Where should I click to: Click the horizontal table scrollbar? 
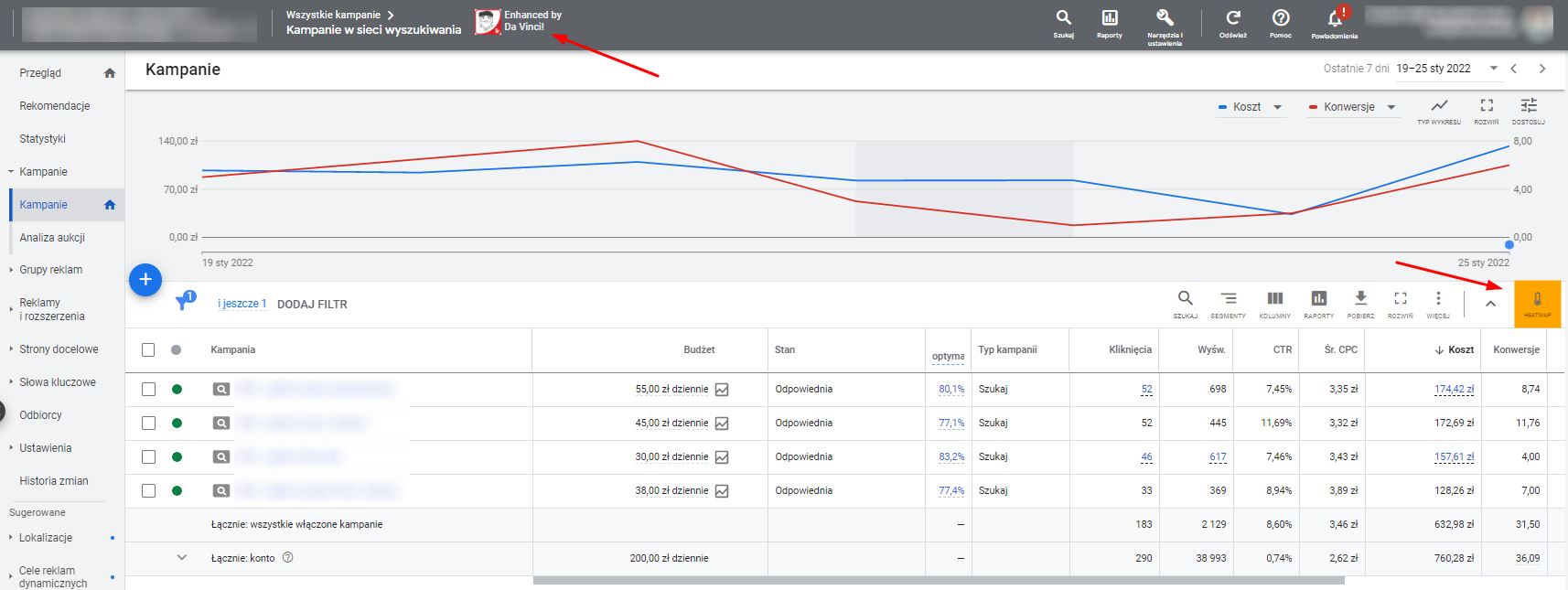pos(939,580)
